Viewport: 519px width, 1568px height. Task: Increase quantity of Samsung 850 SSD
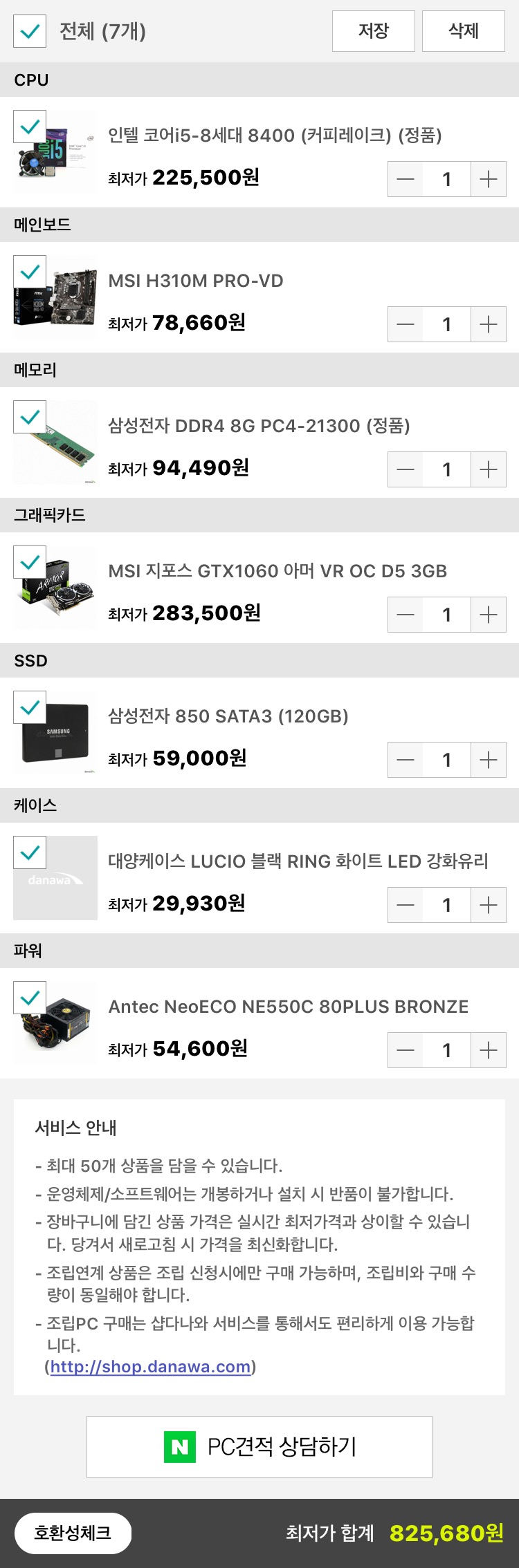[489, 760]
